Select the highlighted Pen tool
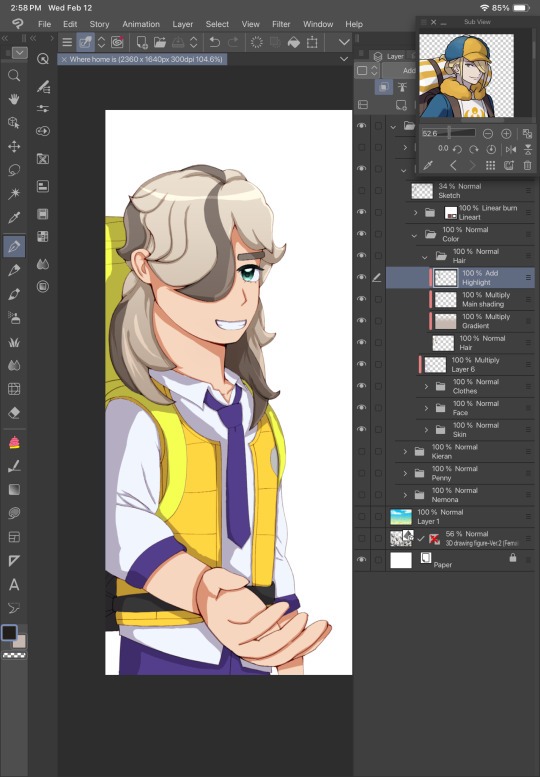The height and width of the screenshot is (777, 540). [x=14, y=246]
